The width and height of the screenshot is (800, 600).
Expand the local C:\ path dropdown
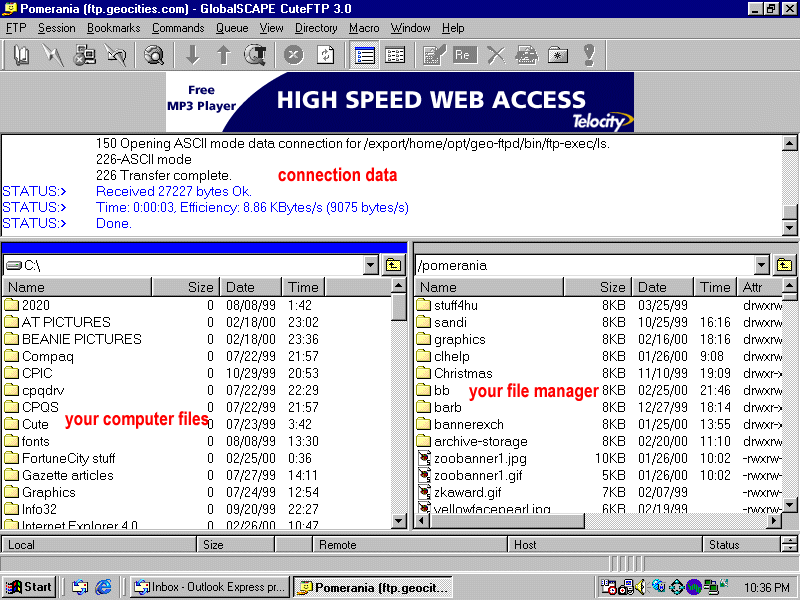point(371,265)
